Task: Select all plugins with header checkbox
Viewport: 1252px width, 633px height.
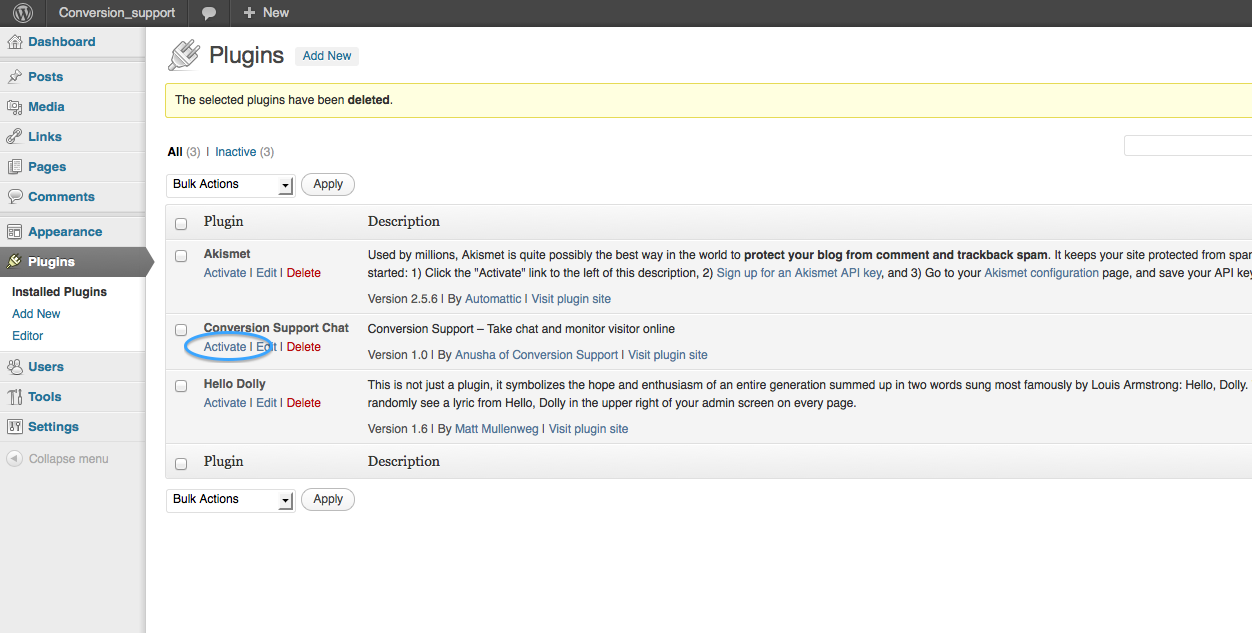Action: (x=181, y=223)
